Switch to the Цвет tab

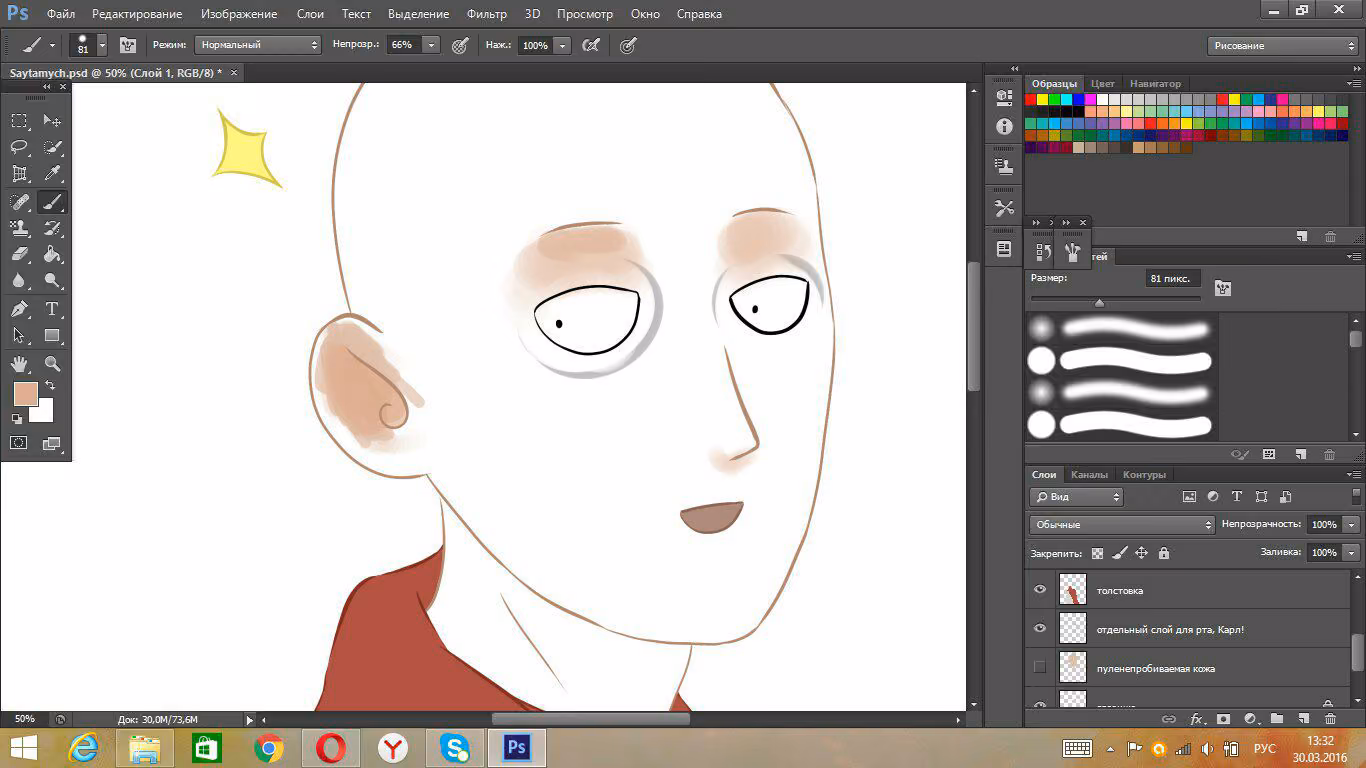[1103, 84]
